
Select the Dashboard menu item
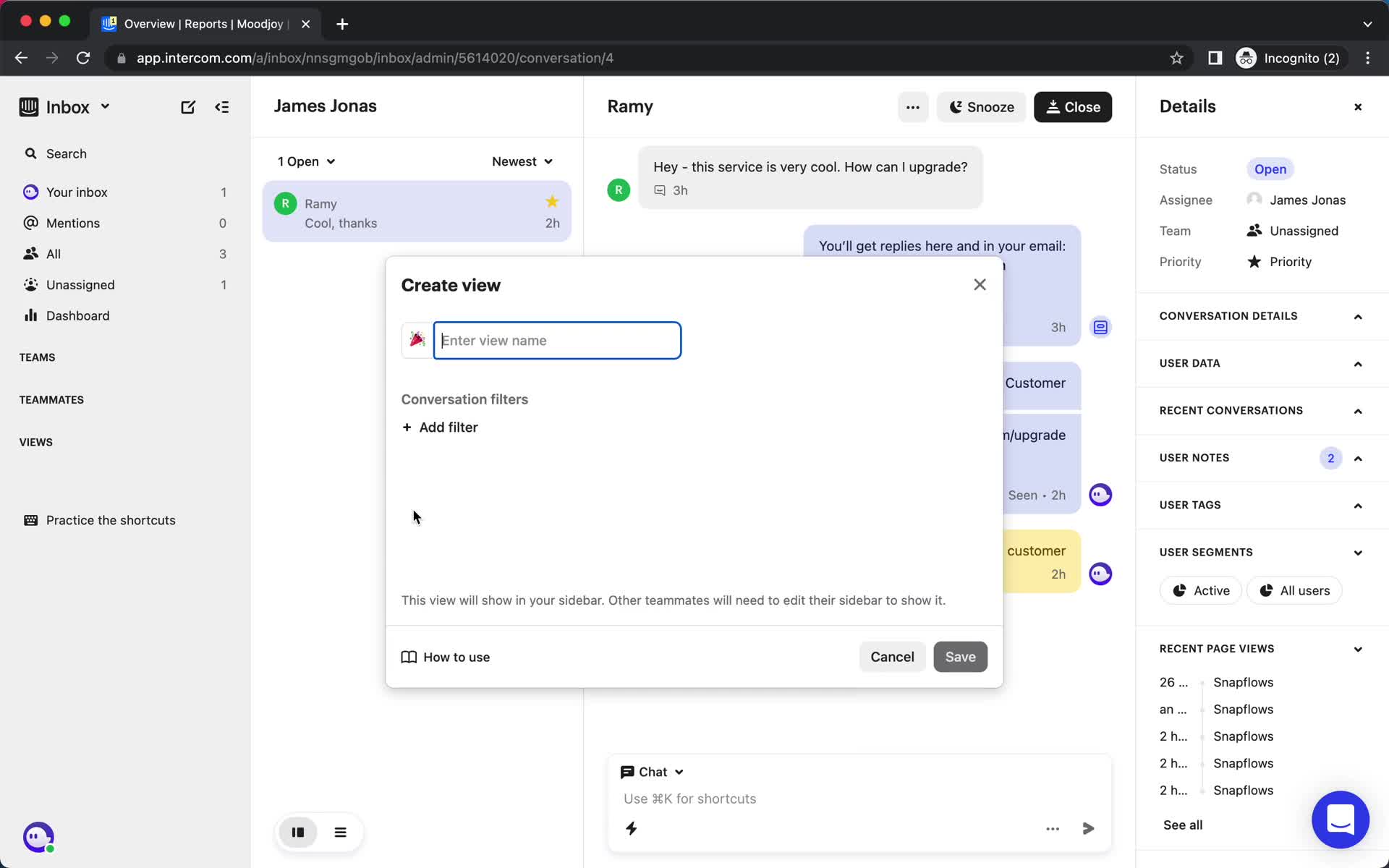click(77, 315)
